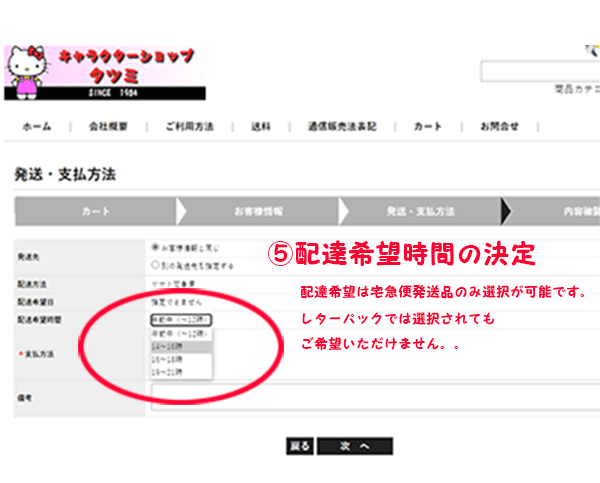Click the カート step in progress bar
This screenshot has width=600, height=483.
95,212
